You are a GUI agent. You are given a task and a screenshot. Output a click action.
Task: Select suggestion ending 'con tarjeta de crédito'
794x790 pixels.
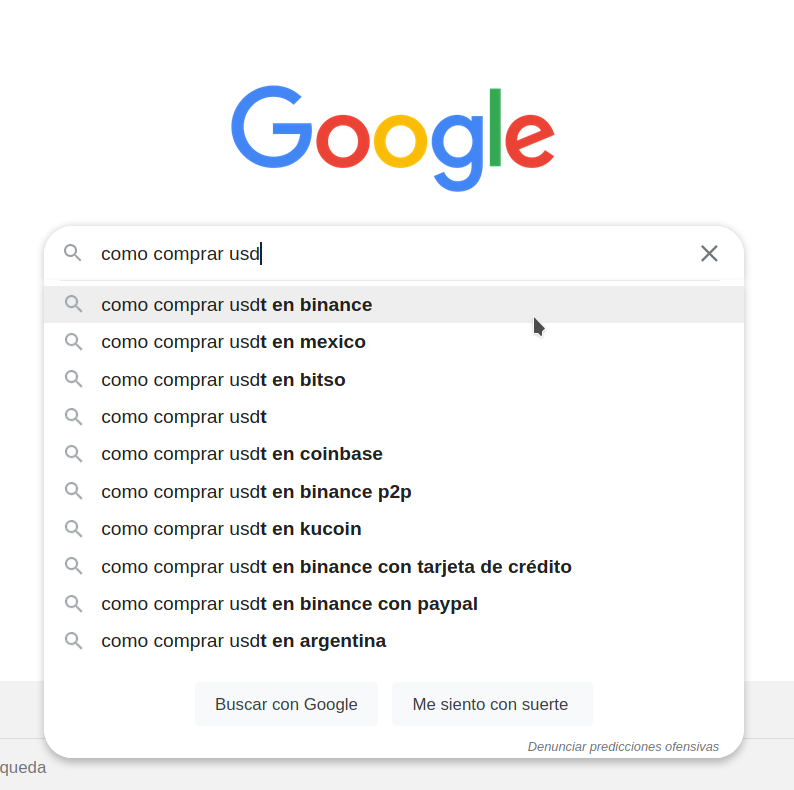(x=394, y=566)
